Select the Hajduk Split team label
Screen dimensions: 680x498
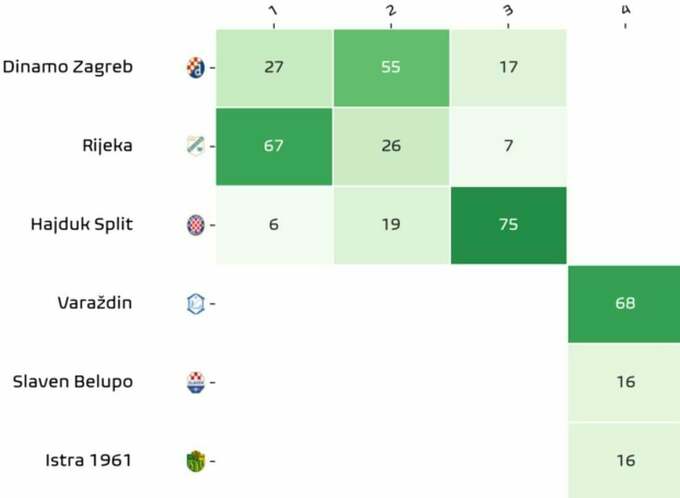click(82, 225)
